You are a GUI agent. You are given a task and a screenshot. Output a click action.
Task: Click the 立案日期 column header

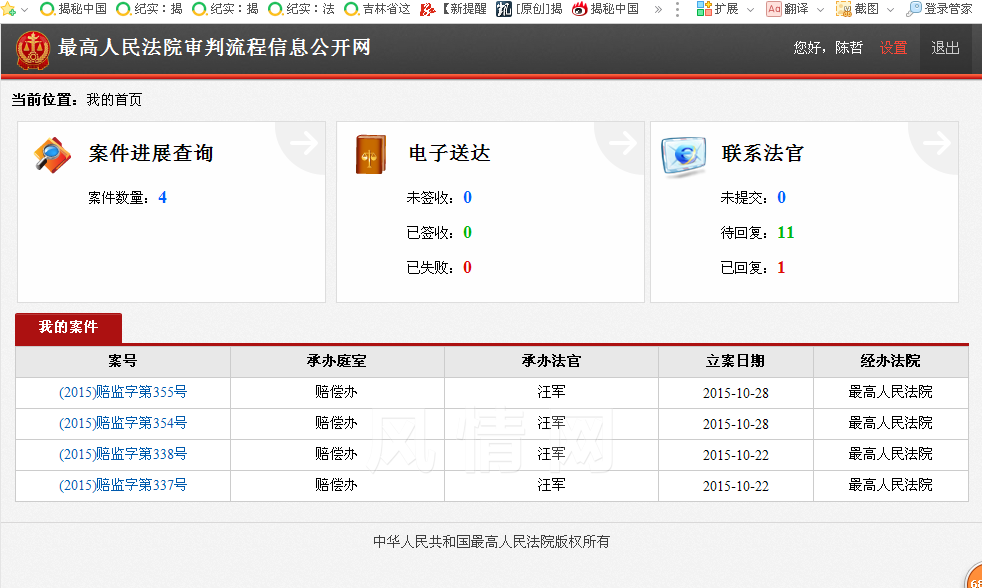[x=735, y=361]
